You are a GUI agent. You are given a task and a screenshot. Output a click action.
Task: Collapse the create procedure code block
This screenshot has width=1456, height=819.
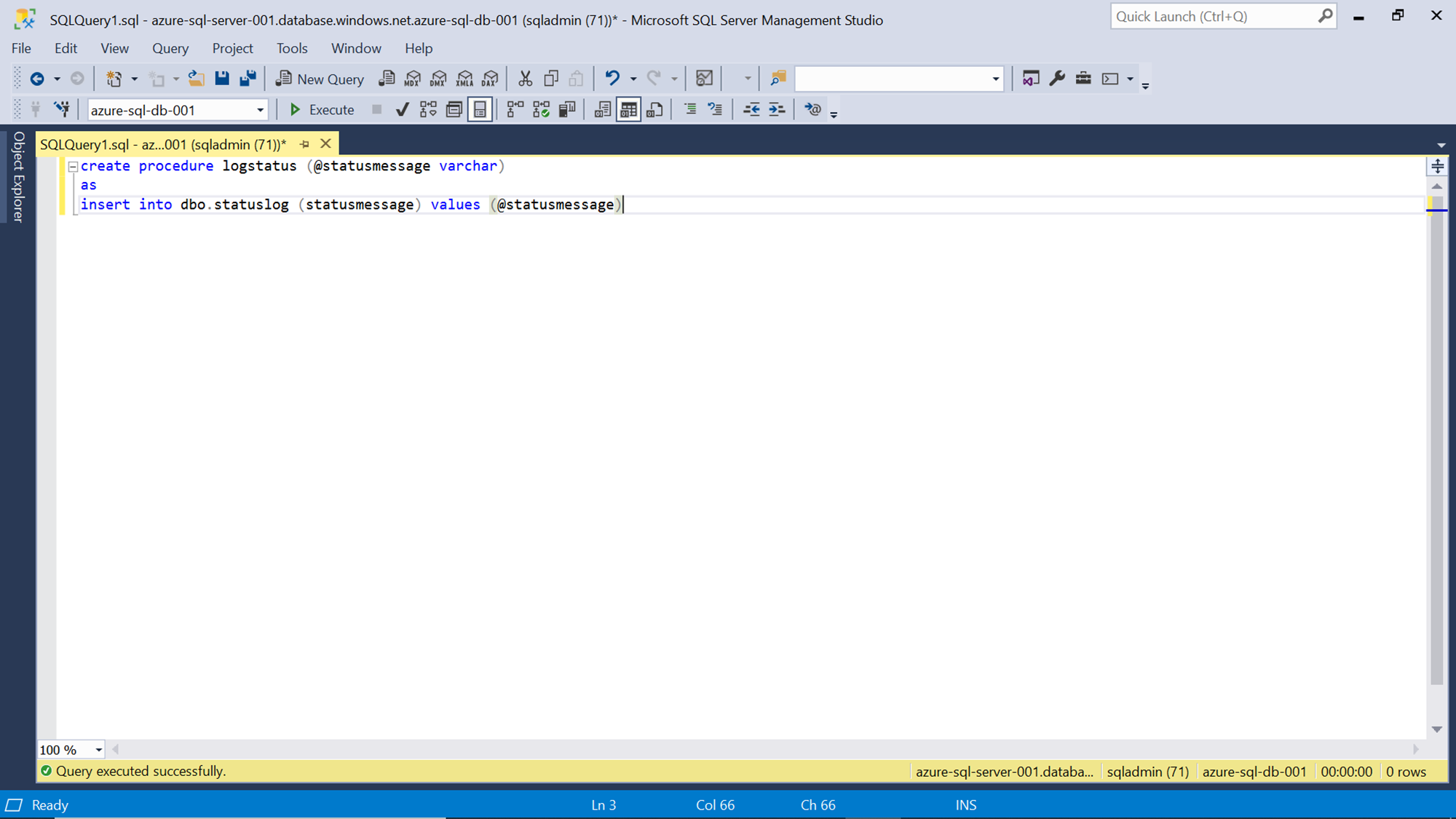pos(73,167)
